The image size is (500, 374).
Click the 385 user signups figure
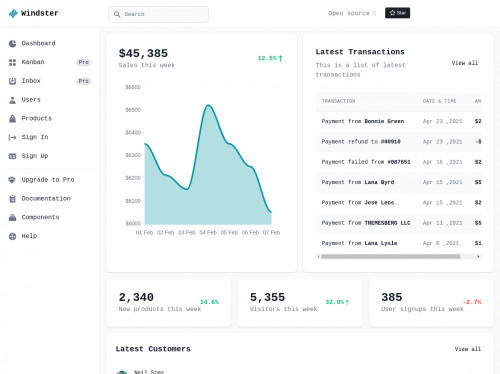tap(392, 297)
